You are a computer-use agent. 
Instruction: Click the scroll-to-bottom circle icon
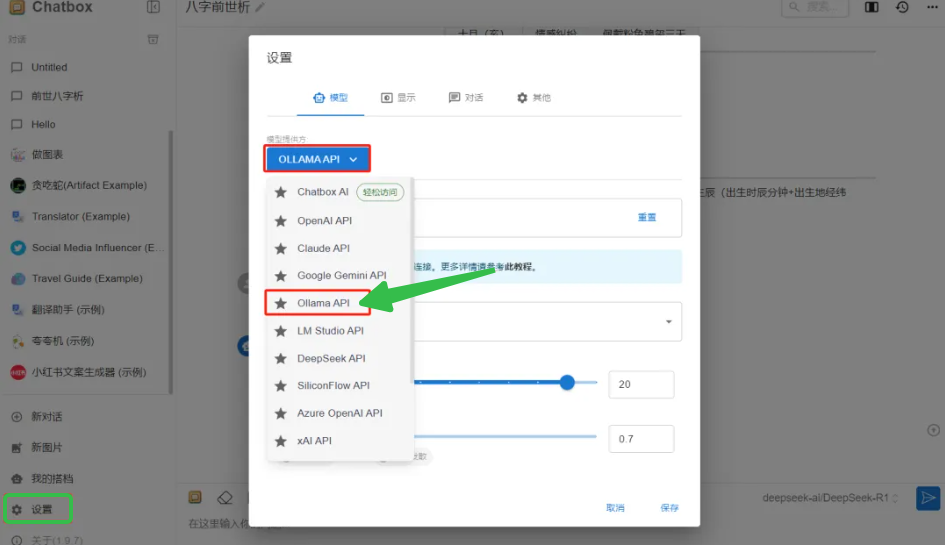pos(933,430)
